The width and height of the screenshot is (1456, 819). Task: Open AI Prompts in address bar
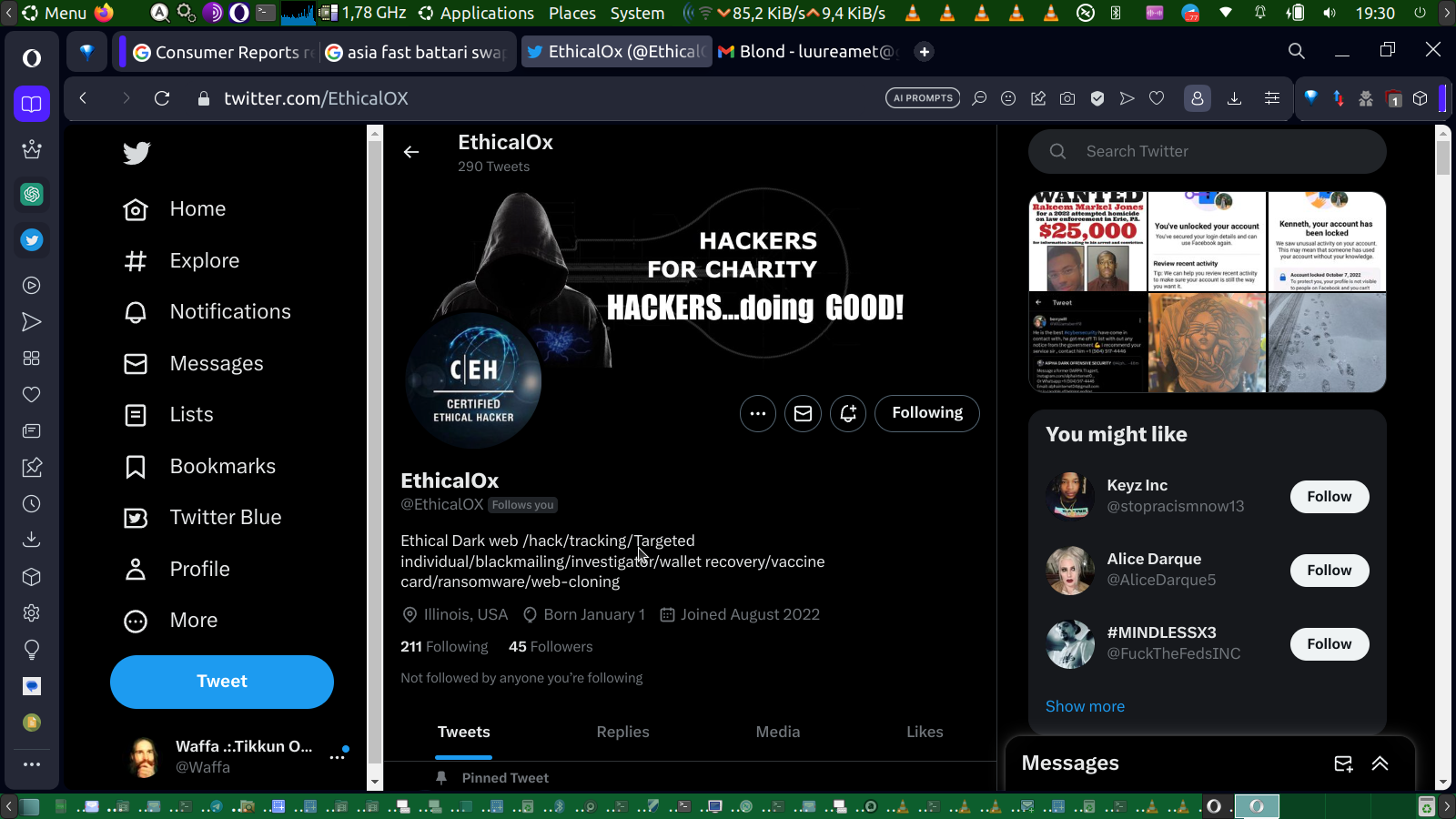[923, 98]
